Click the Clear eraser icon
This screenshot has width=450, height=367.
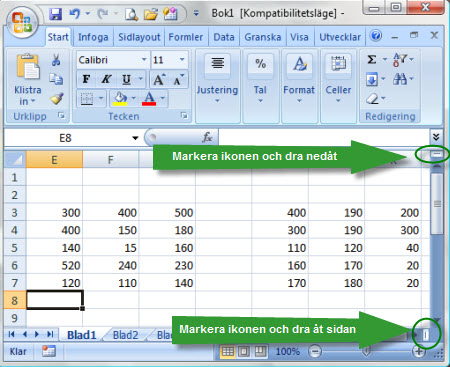[372, 99]
